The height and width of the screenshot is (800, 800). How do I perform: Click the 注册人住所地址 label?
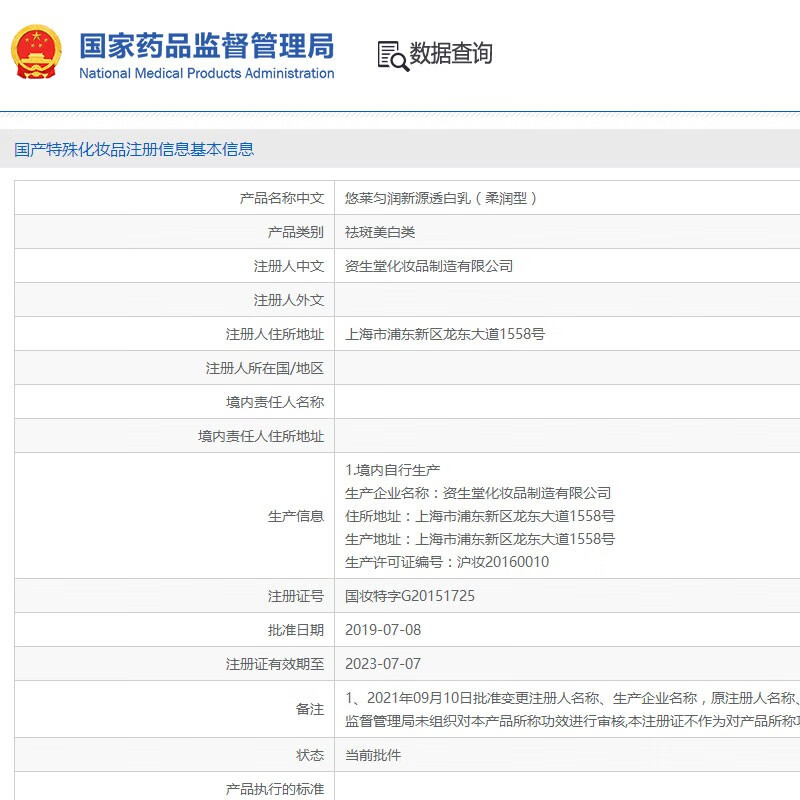click(x=275, y=334)
